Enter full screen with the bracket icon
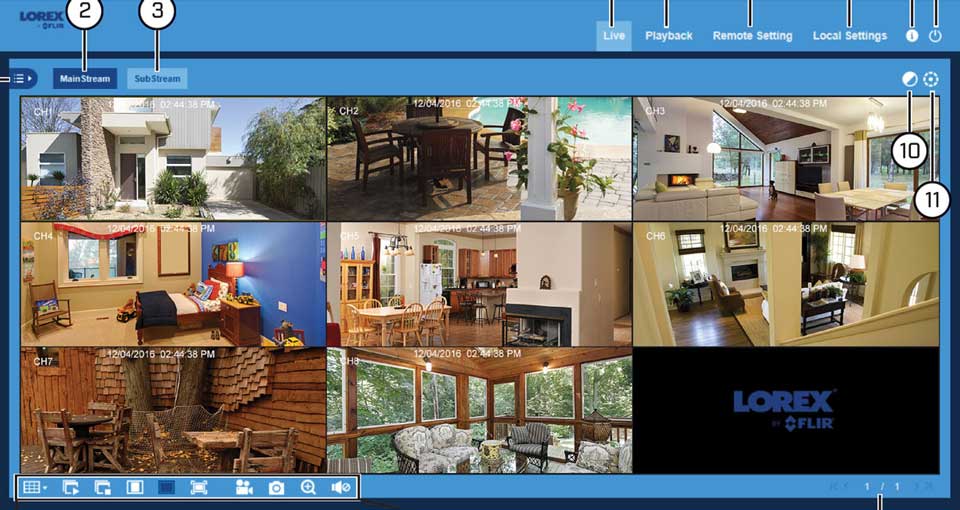Screen dimensions: 960x510 coord(199,488)
